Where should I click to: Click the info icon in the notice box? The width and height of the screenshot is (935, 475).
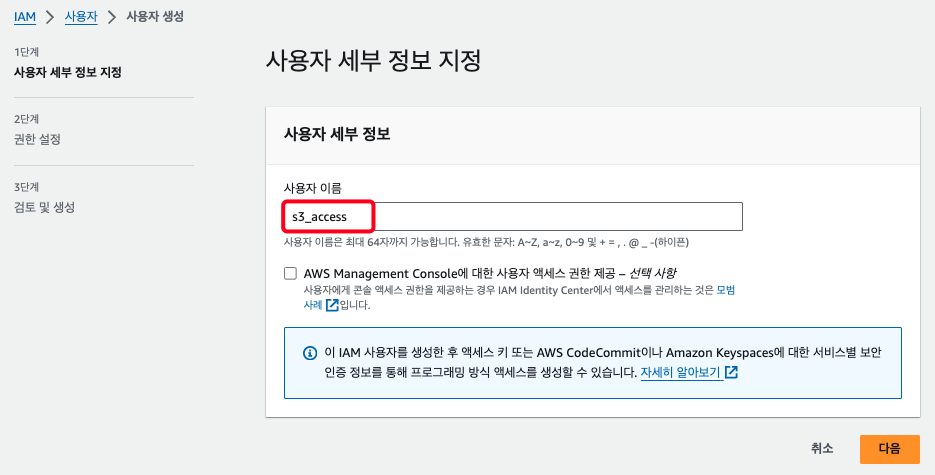point(310,354)
